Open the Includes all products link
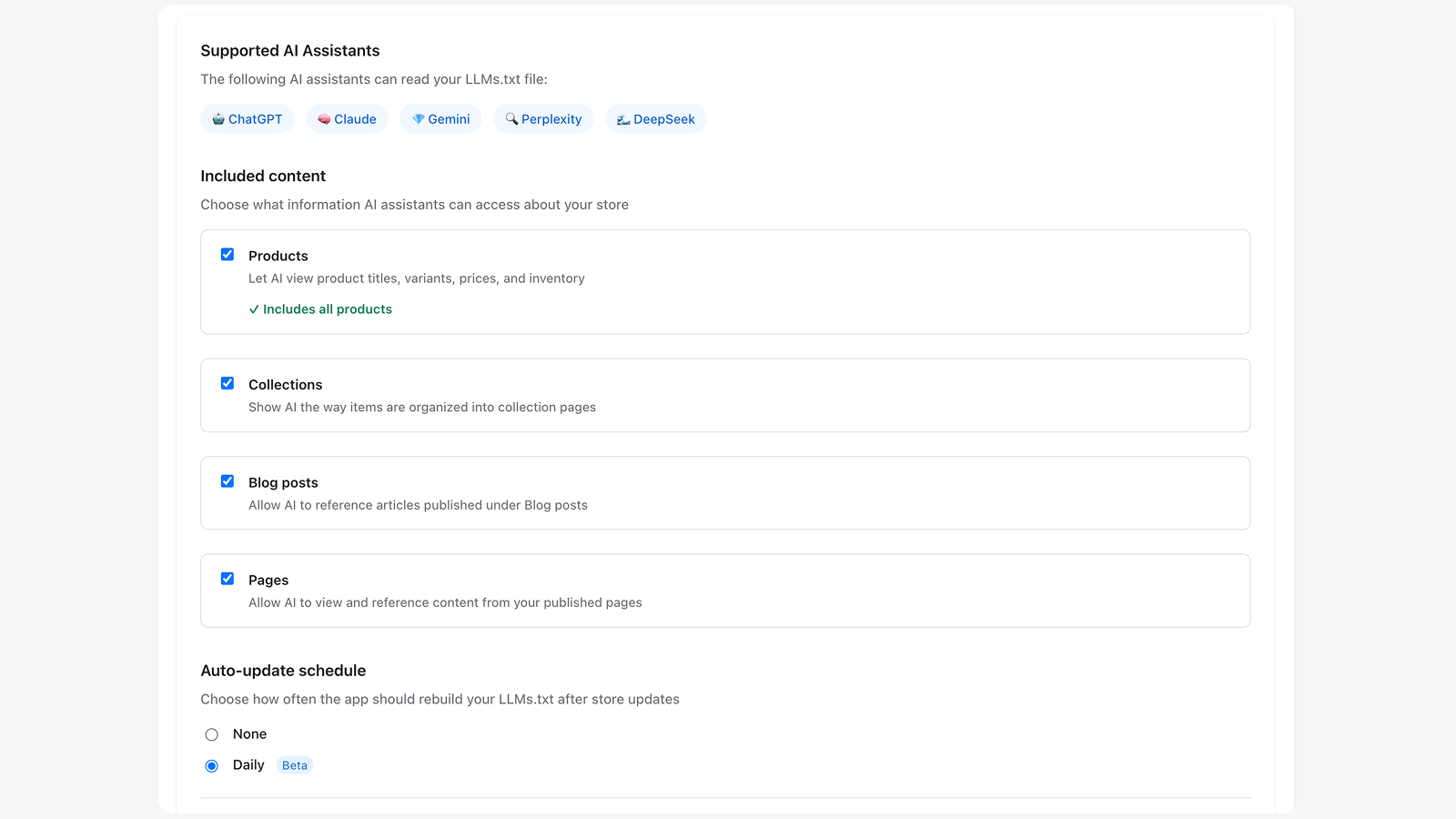 pos(328,309)
